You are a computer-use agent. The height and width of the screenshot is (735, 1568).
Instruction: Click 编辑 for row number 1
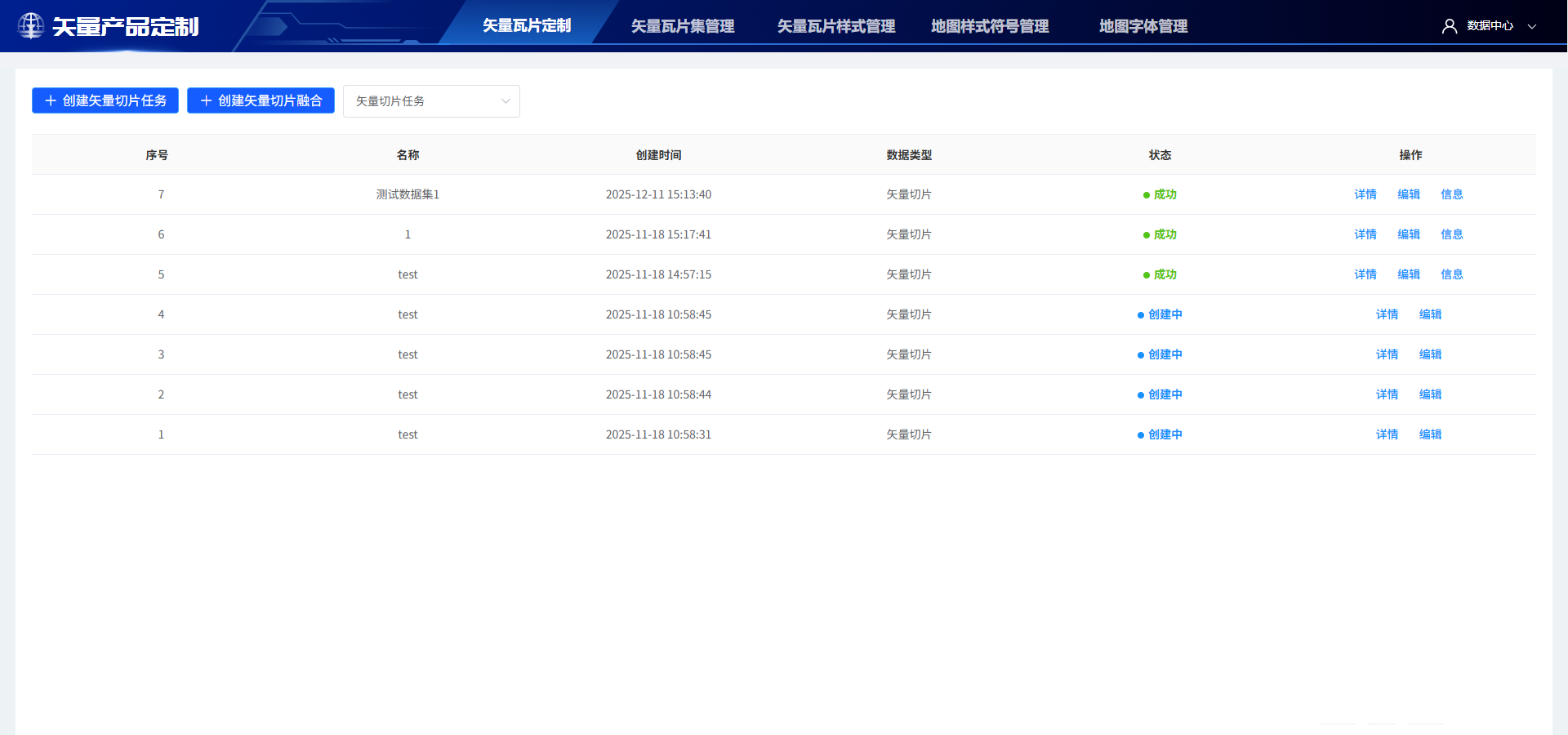tap(1430, 434)
